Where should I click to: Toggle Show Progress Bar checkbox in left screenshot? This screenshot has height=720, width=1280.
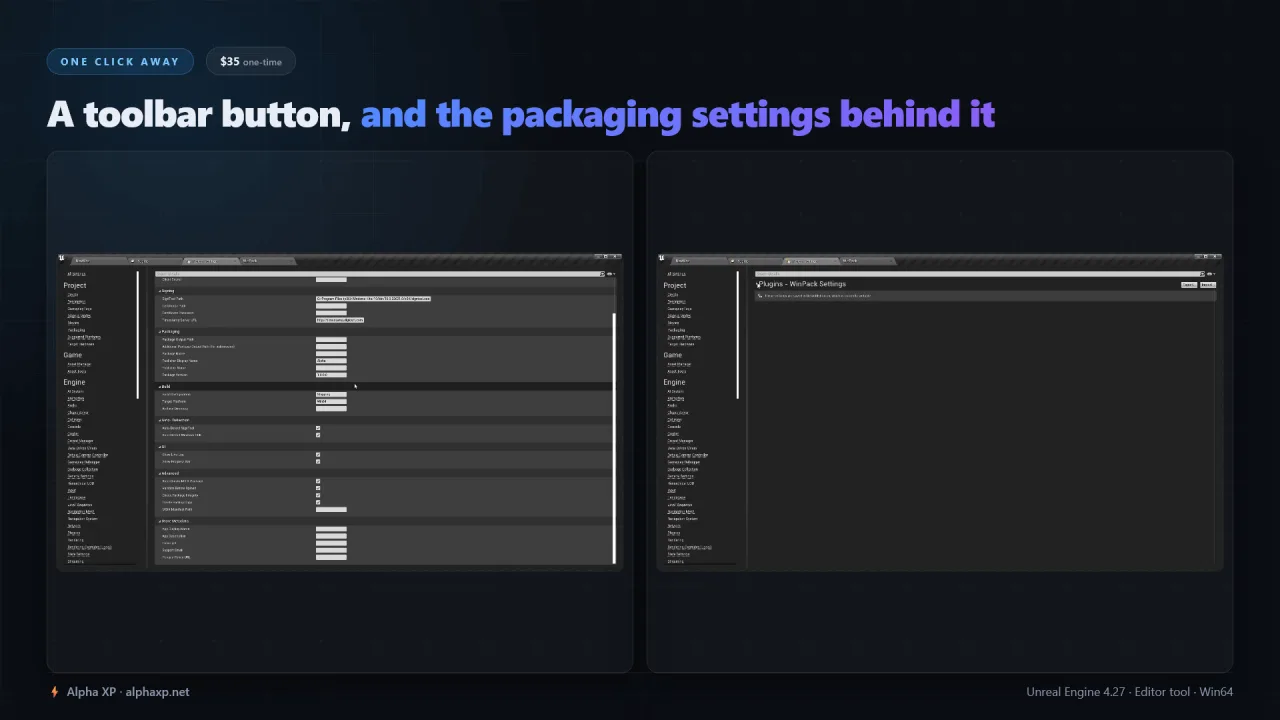pos(318,461)
